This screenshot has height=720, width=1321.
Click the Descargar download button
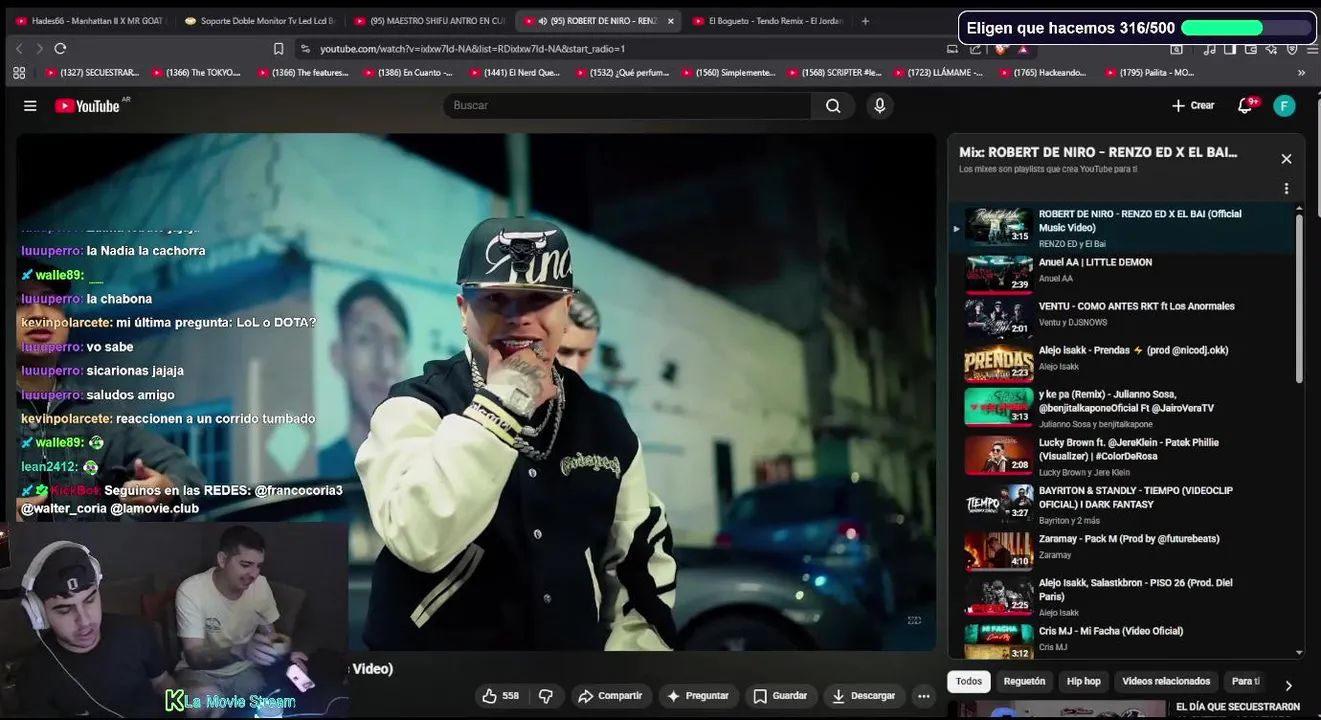coord(864,696)
